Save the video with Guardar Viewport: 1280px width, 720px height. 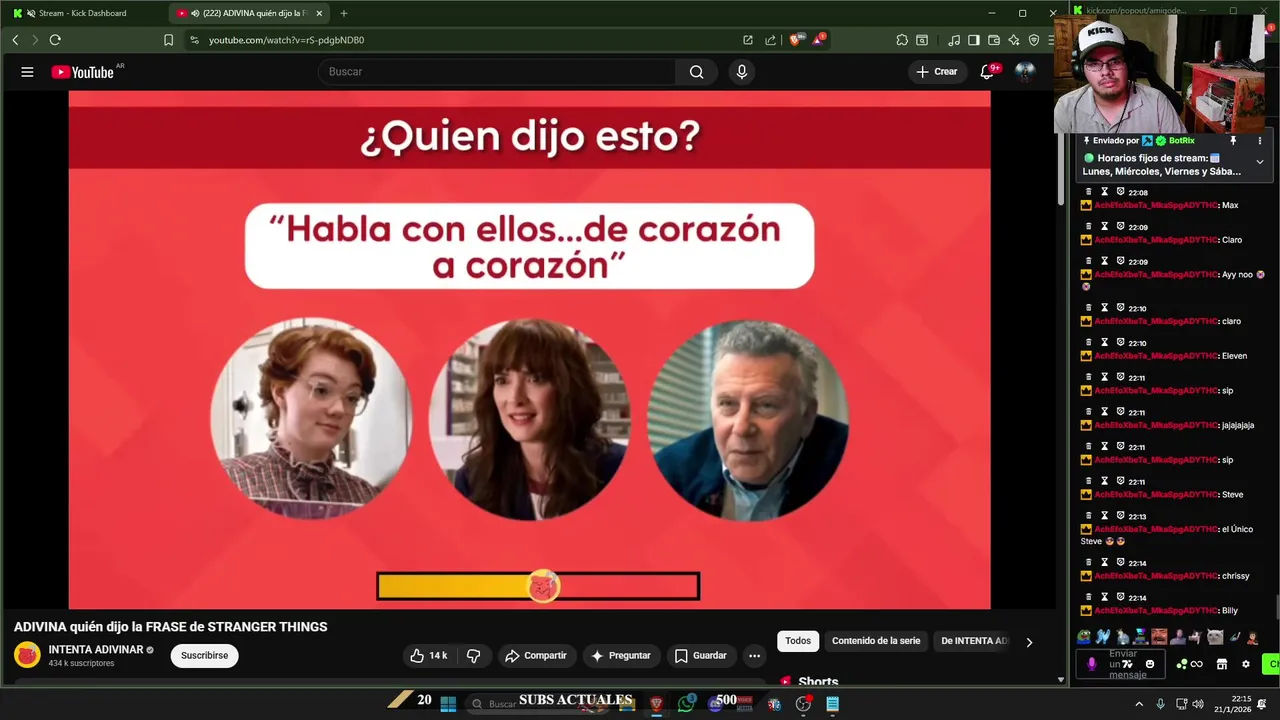[x=700, y=656]
